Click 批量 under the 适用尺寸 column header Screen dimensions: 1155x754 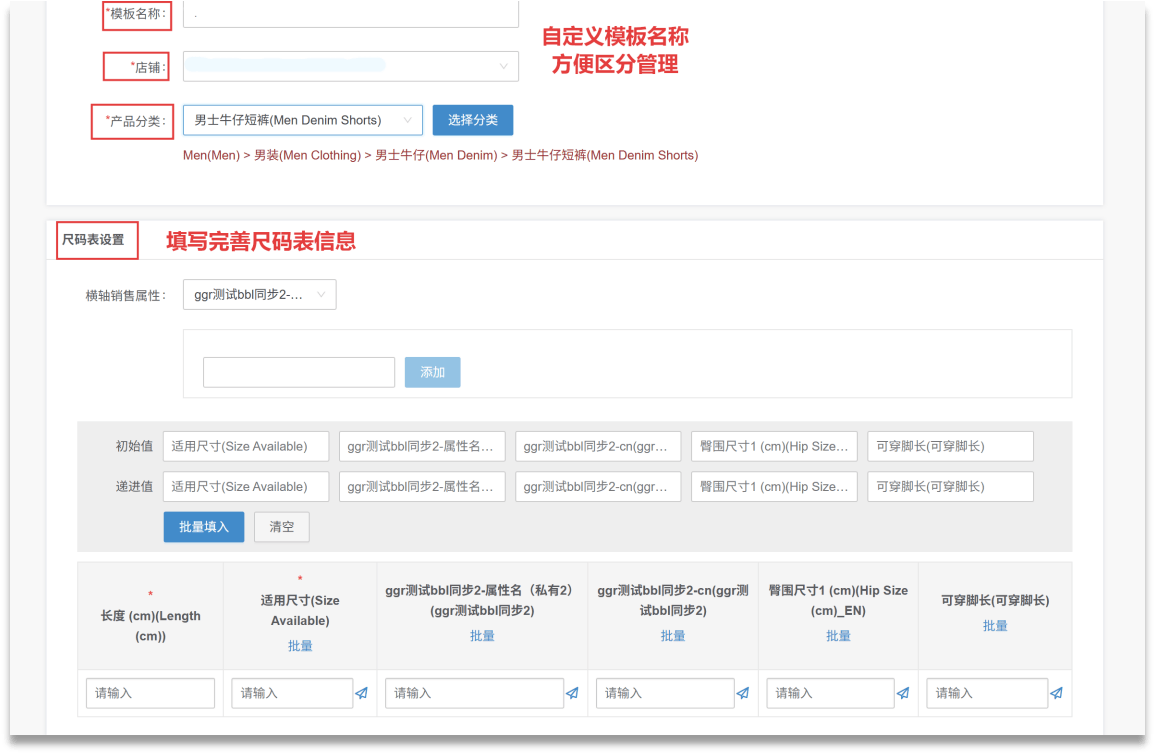299,645
